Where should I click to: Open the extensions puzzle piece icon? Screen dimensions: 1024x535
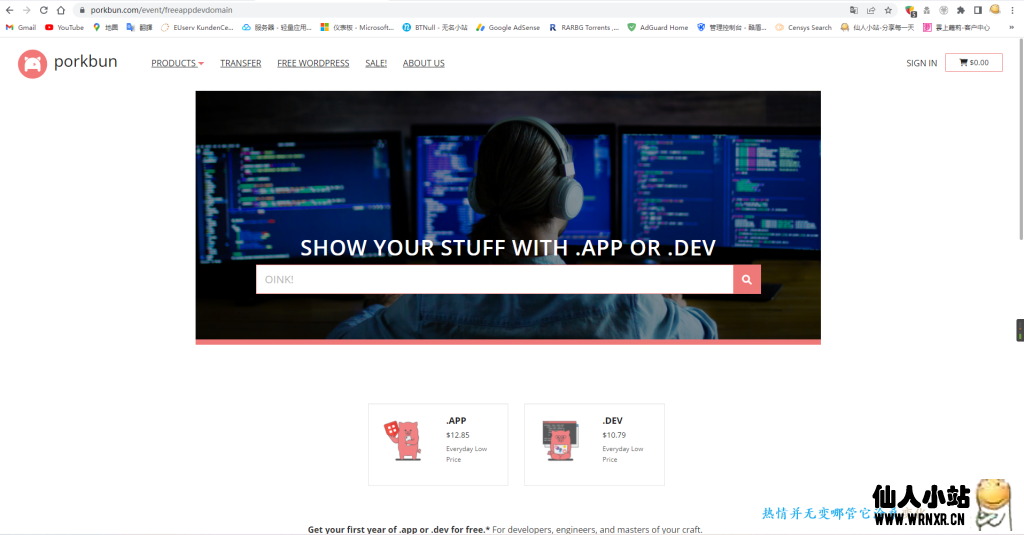pyautogui.click(x=961, y=10)
